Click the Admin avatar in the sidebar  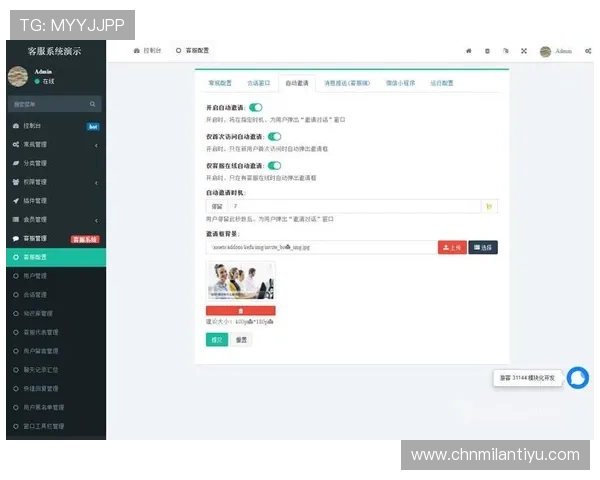(x=18, y=76)
